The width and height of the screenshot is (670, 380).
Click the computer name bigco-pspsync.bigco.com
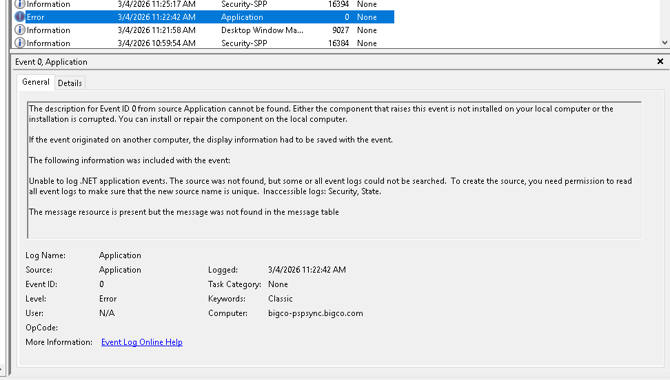coord(315,313)
